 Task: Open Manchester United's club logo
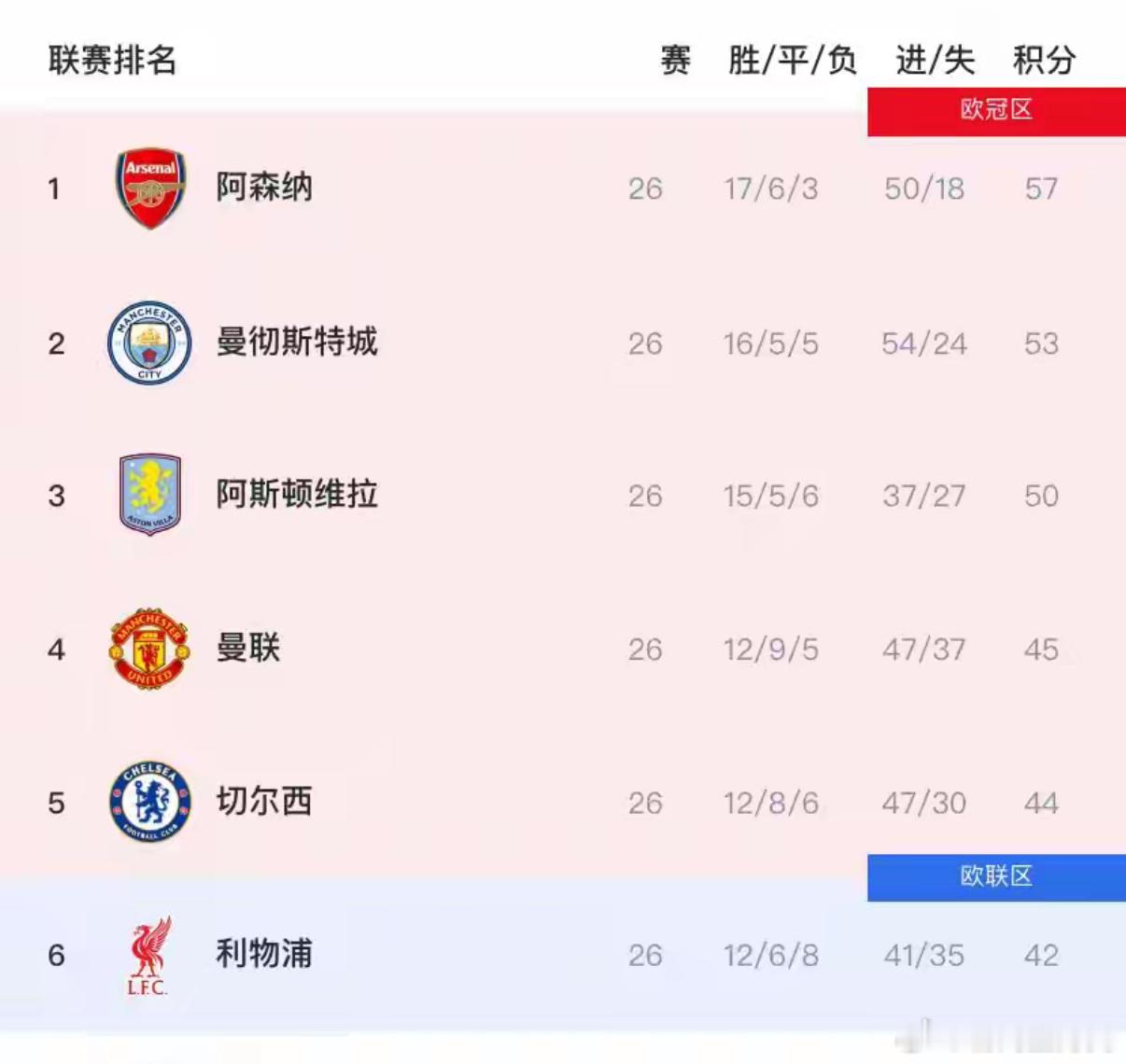click(x=147, y=650)
